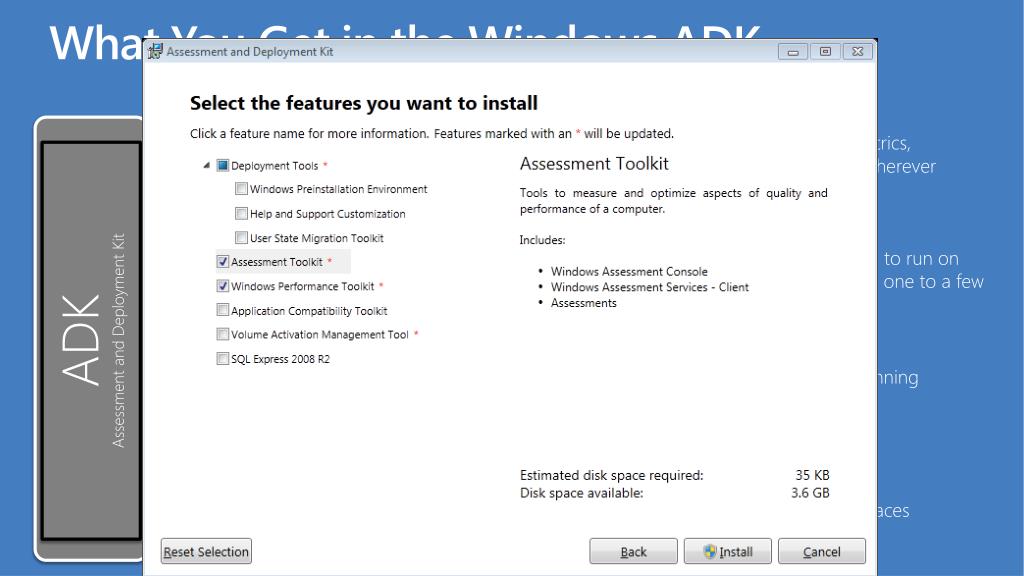Select the Assessment Toolkit feature name

click(x=277, y=262)
